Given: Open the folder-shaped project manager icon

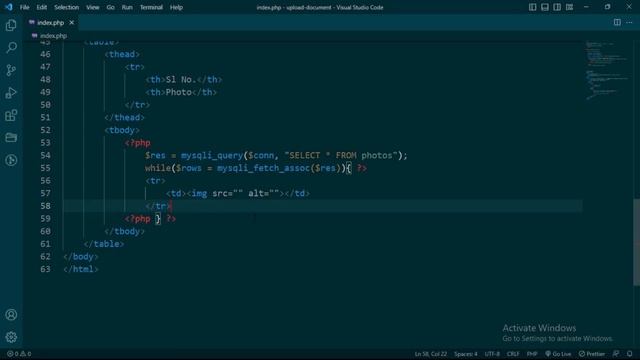Looking at the screenshot, I should [11, 138].
